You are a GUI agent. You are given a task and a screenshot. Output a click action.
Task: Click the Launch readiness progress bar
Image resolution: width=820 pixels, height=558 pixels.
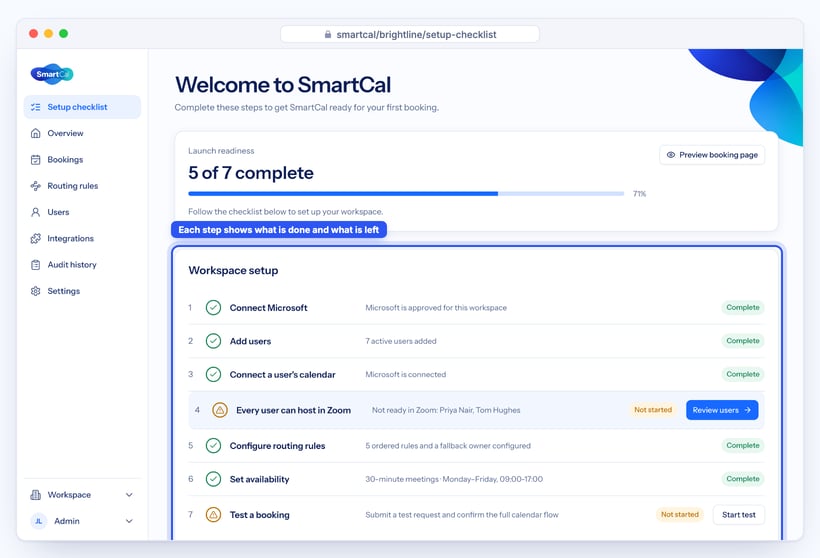coord(406,193)
